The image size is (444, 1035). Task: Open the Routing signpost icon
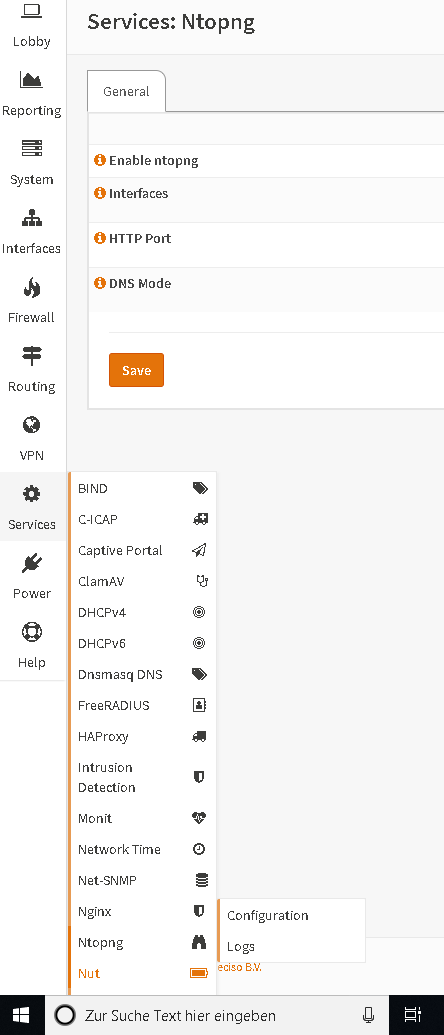[32, 356]
